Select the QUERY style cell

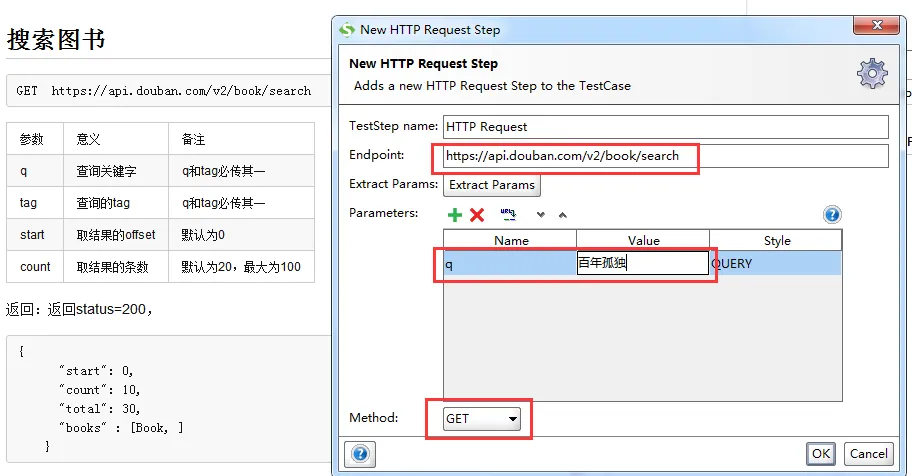coord(775,264)
